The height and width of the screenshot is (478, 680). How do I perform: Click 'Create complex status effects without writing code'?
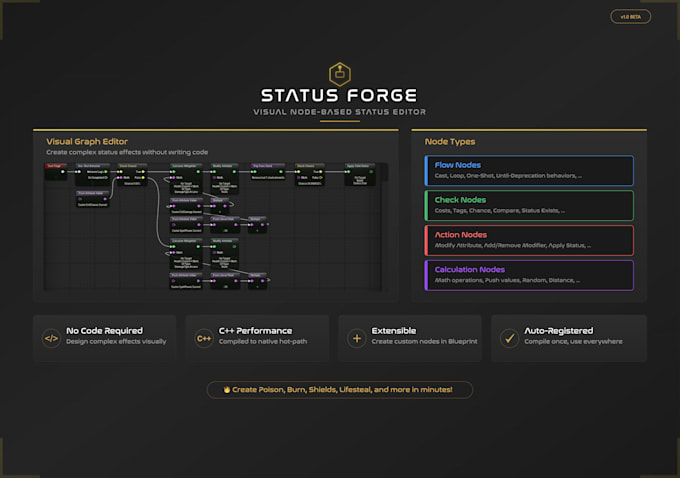[x=127, y=152]
